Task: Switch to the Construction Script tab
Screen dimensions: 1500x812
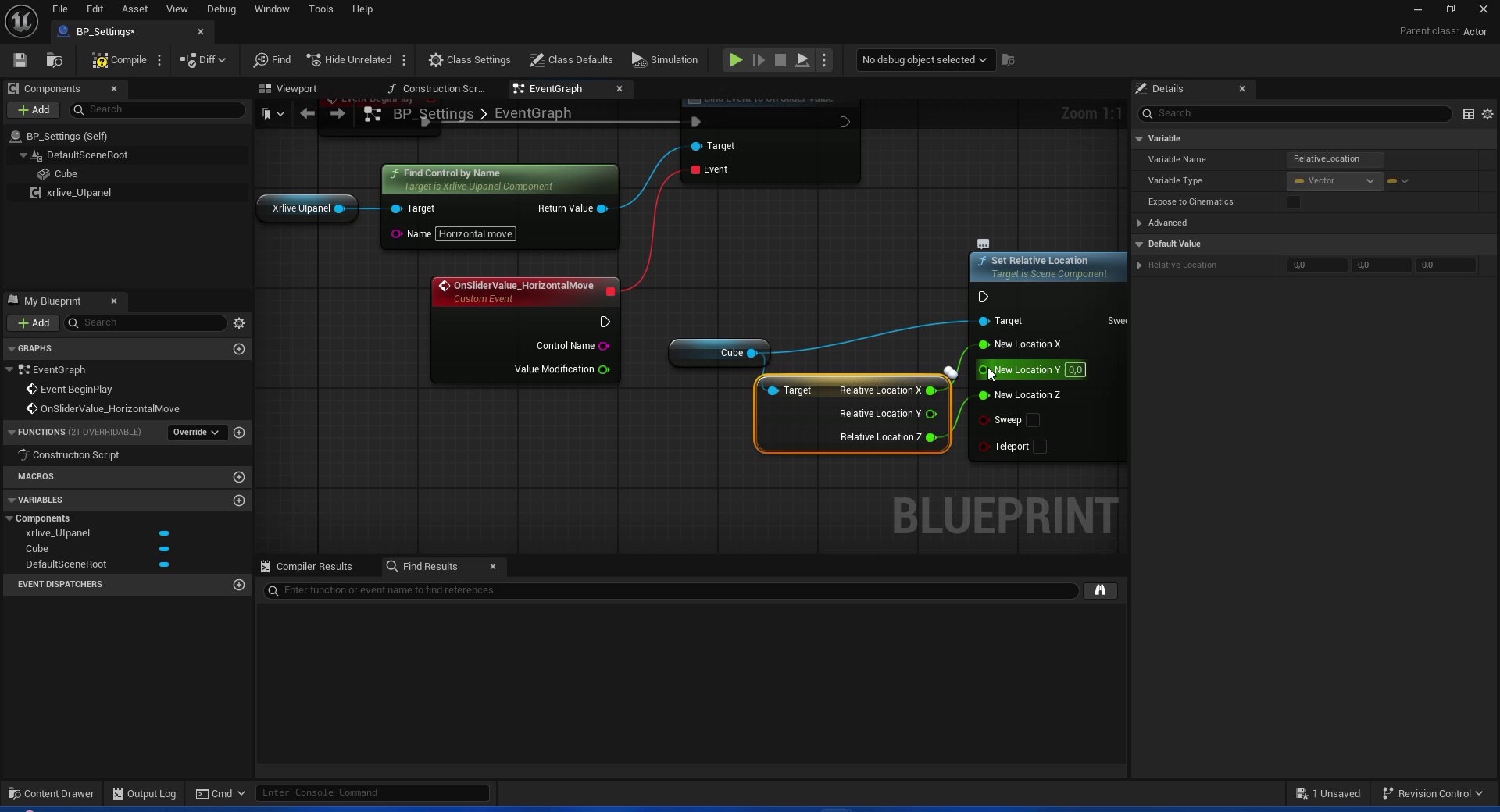Action: [x=436, y=89]
